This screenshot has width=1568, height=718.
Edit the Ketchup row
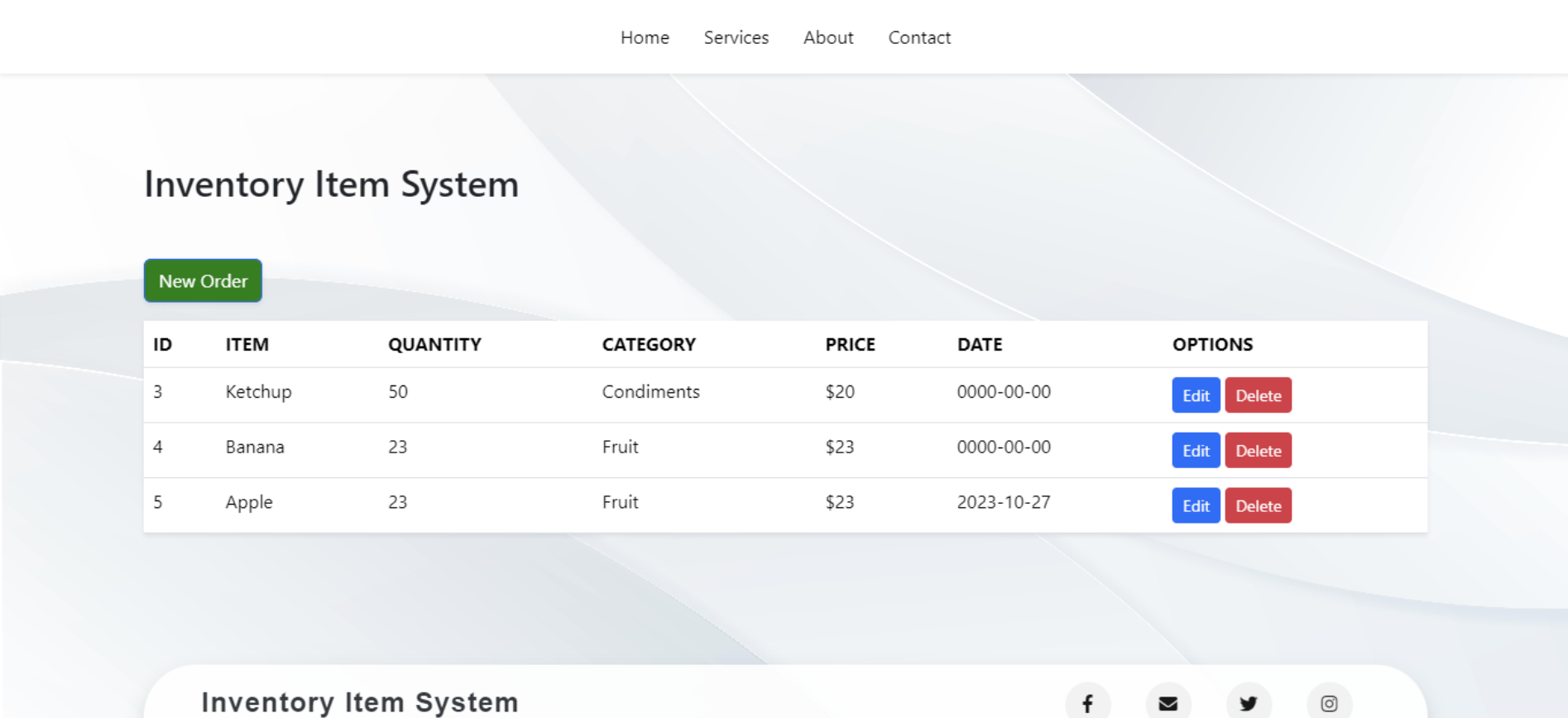click(1196, 395)
